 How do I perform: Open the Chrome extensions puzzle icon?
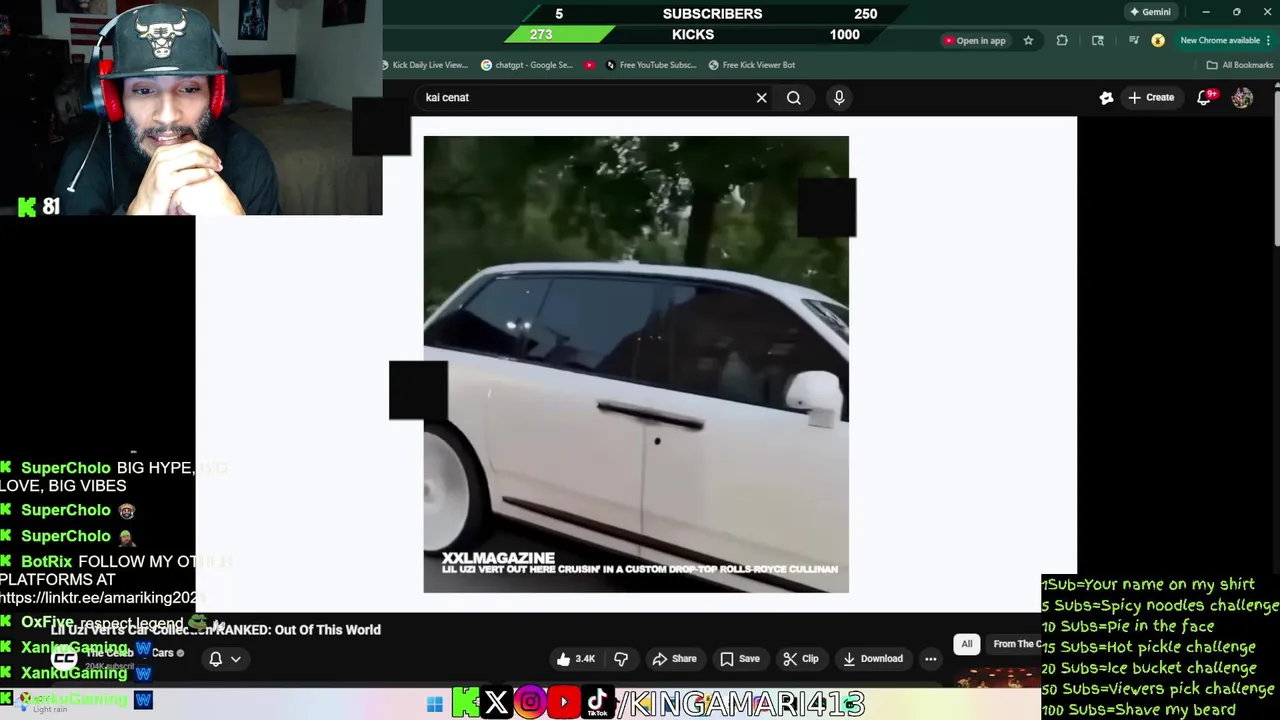point(1062,40)
